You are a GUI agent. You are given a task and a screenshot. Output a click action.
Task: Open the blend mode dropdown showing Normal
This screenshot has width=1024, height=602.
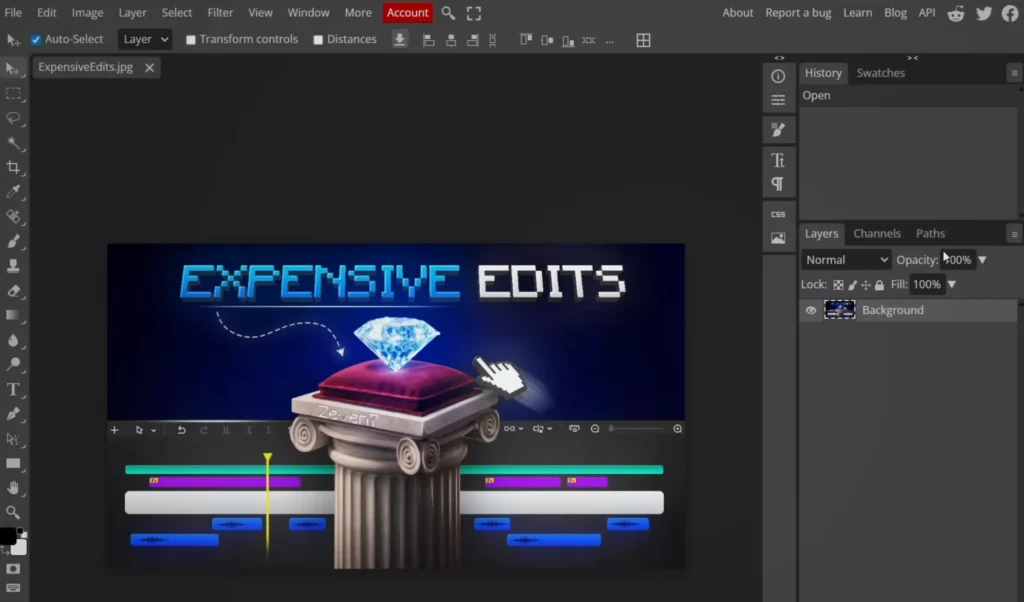(845, 259)
